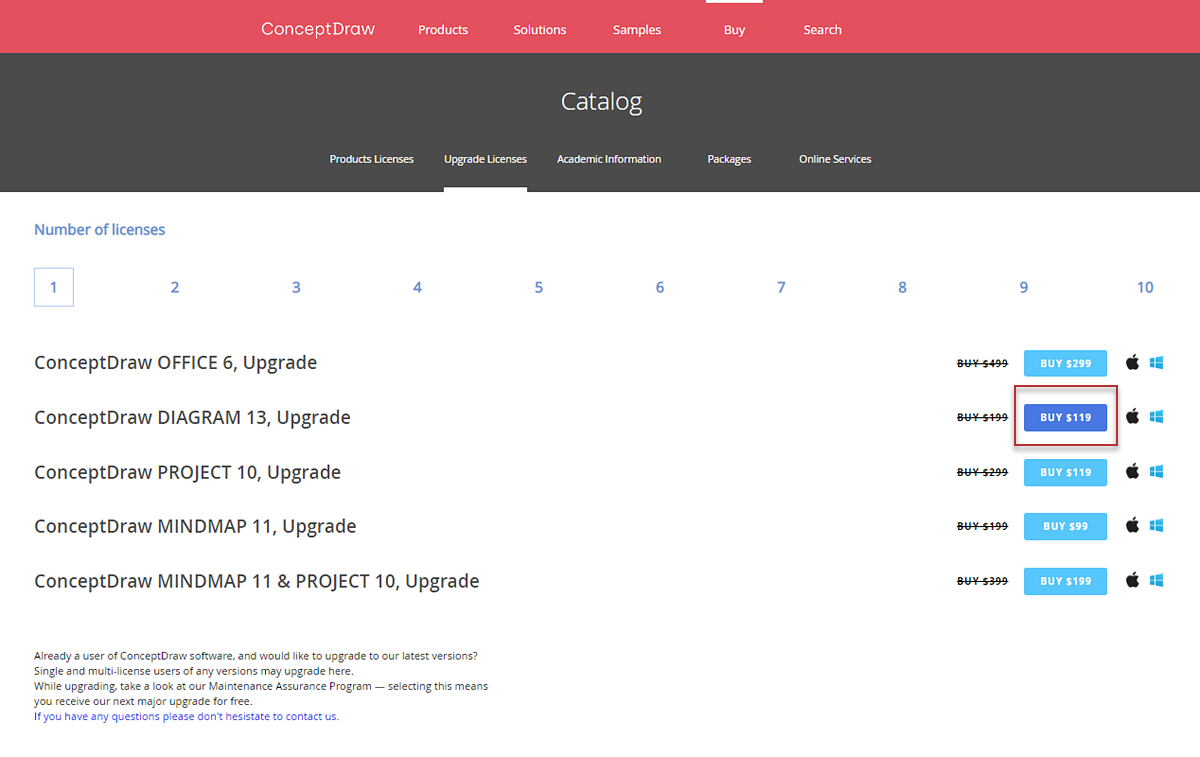Screen dimensions: 1200x757
Task: Click ConceptDraw OFFICE 6, Upgrade title
Action: tap(175, 362)
